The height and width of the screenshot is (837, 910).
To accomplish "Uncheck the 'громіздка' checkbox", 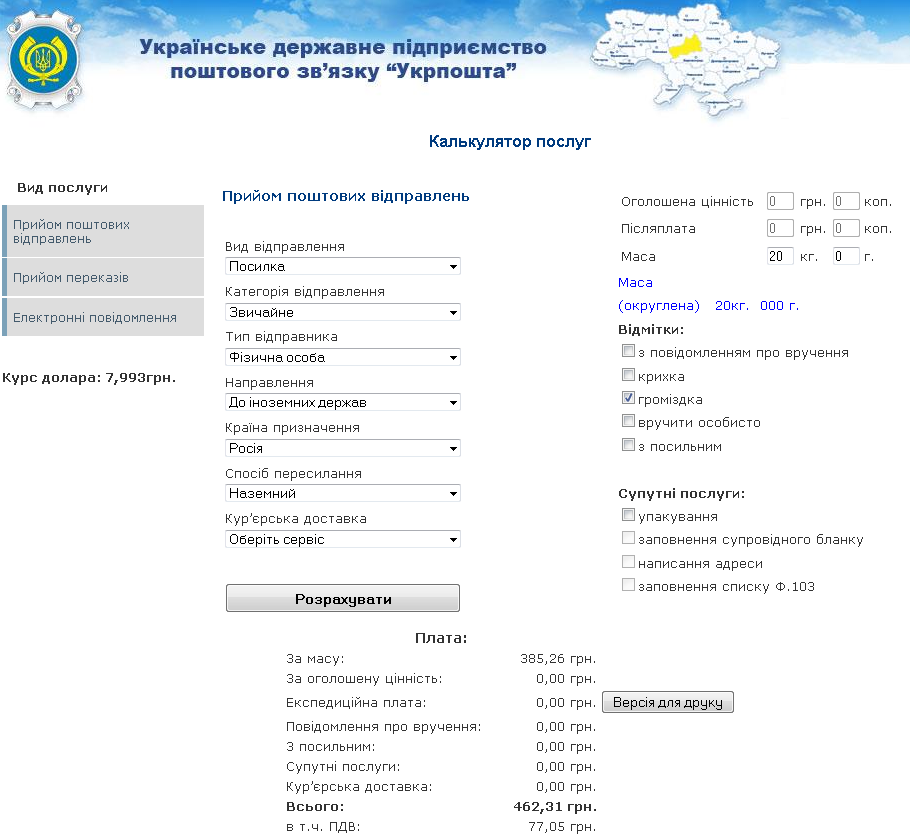I will [x=628, y=398].
